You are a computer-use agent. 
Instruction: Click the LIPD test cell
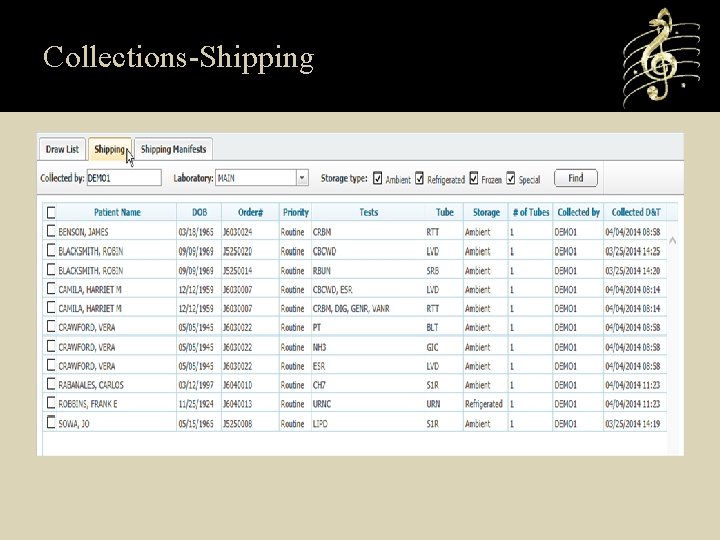tap(320, 424)
